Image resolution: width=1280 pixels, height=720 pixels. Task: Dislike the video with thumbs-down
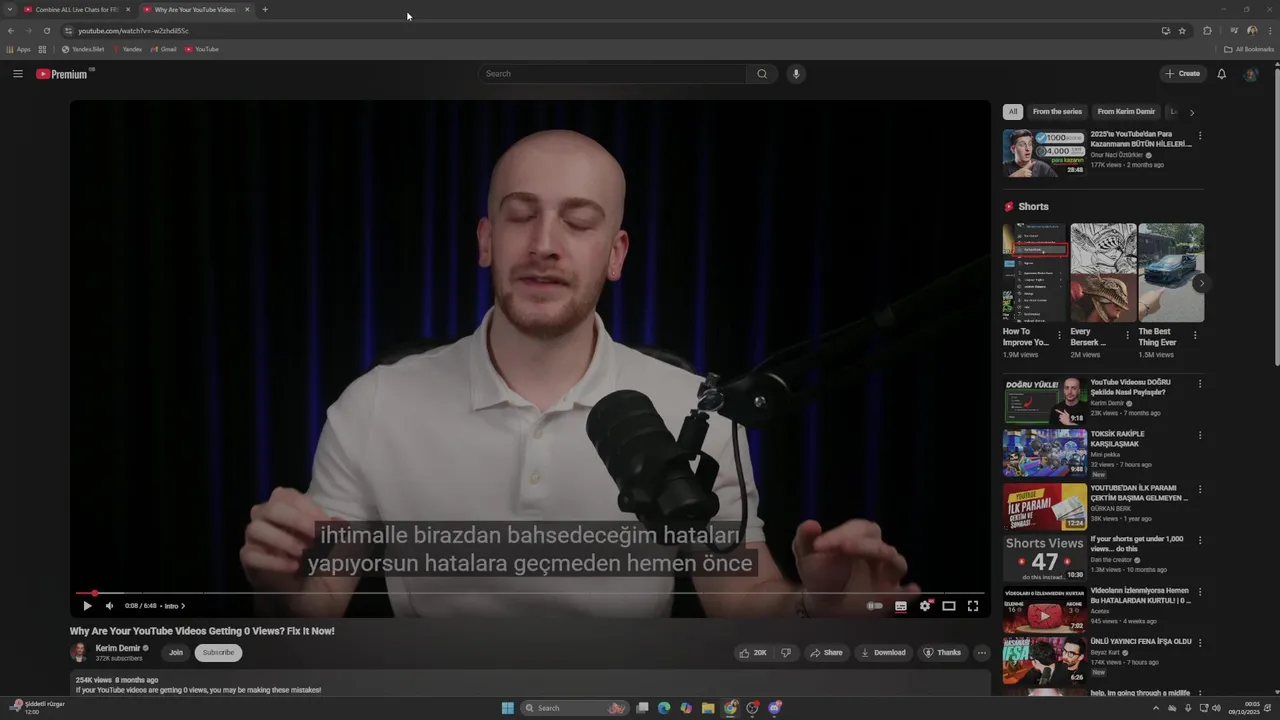pos(786,653)
